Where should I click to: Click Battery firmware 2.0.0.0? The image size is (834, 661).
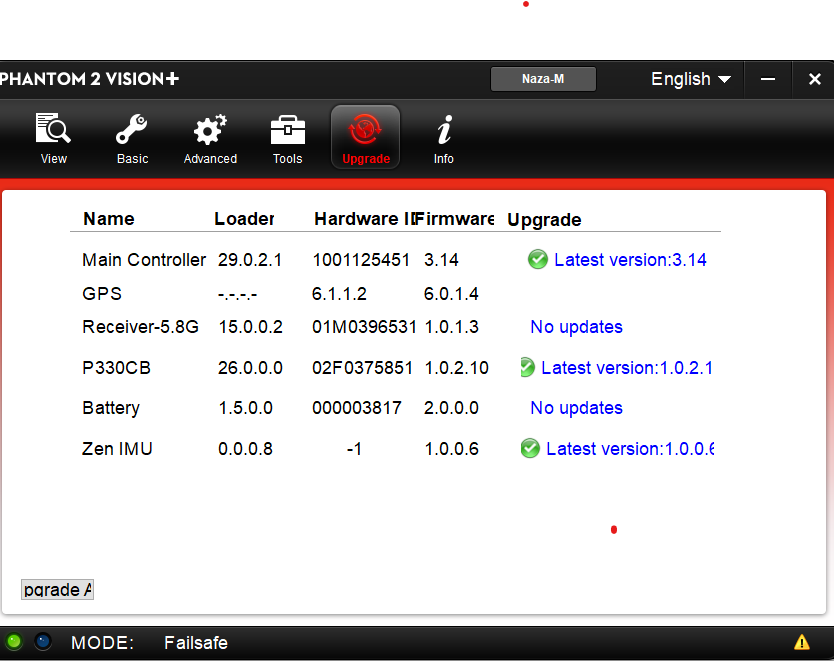pos(451,408)
